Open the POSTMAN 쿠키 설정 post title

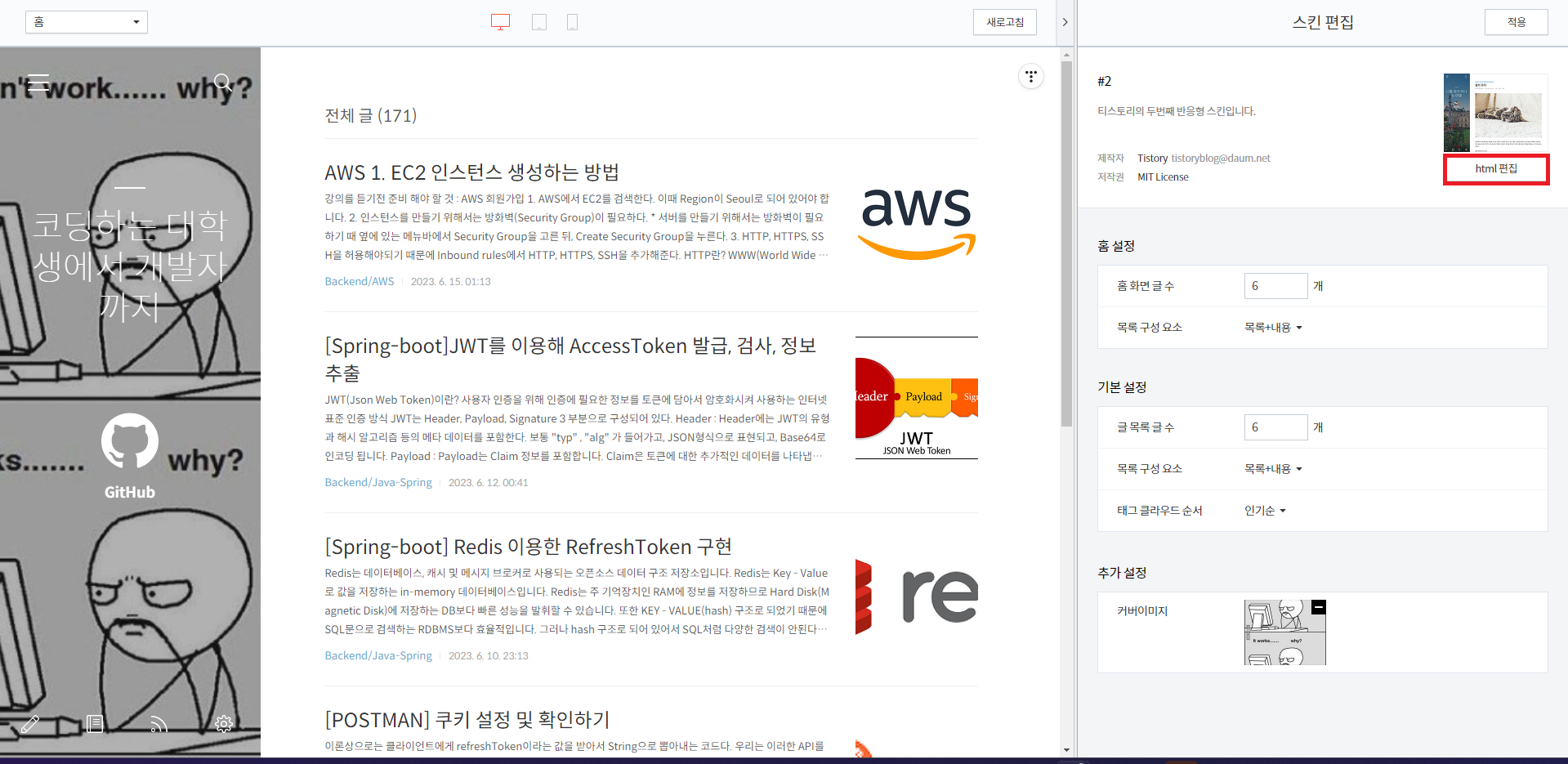coord(467,720)
